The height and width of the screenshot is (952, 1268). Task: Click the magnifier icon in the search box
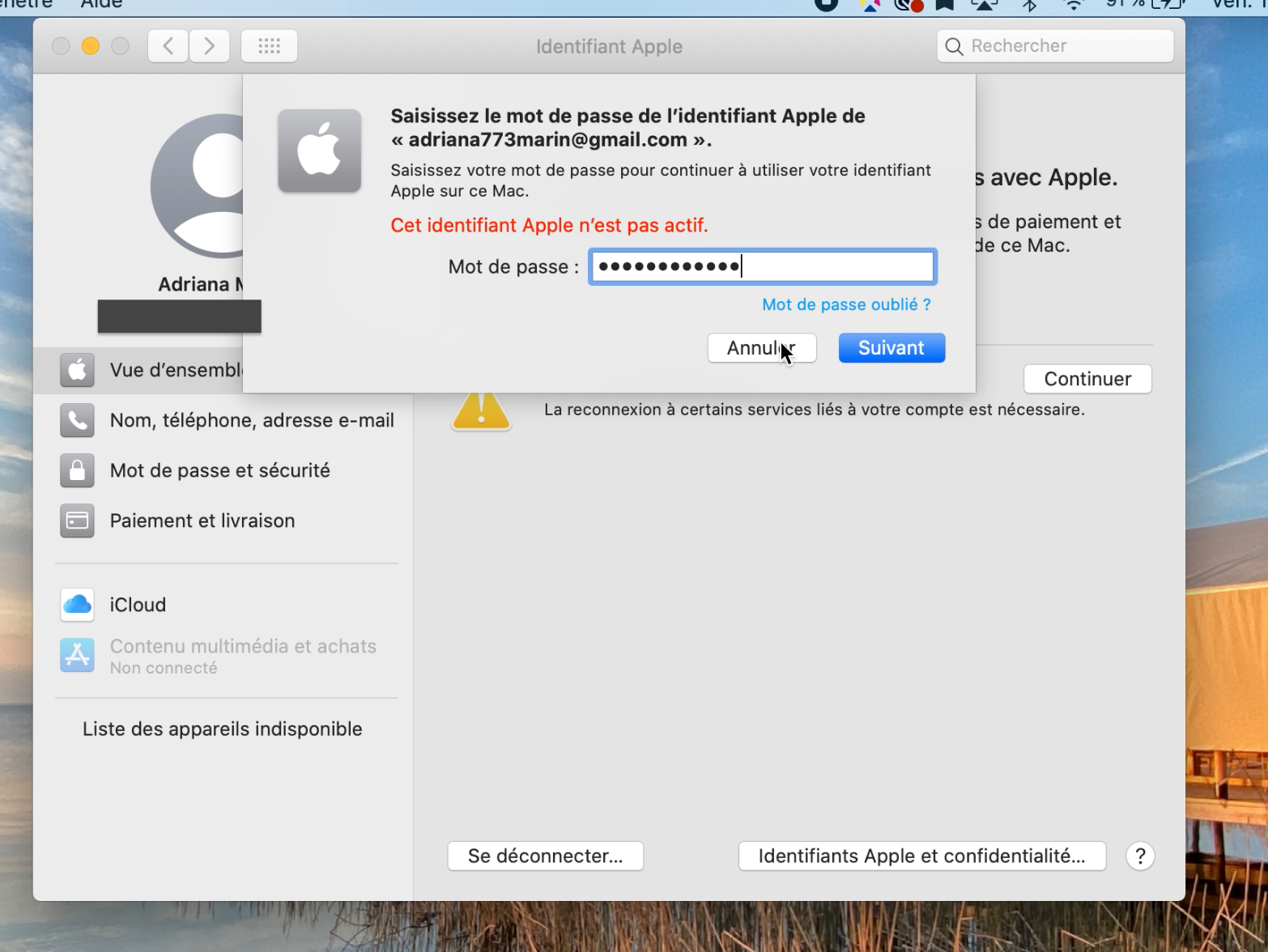pyautogui.click(x=955, y=47)
